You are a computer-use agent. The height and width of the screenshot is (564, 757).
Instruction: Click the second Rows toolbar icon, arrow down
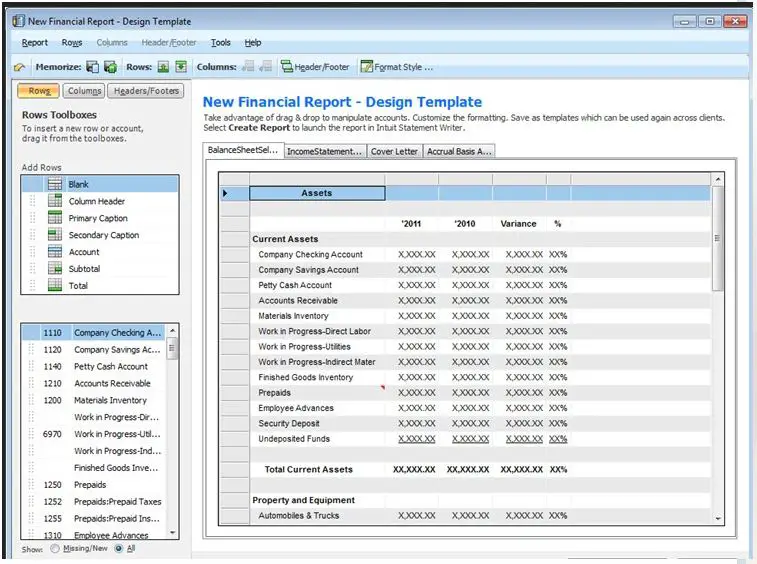[x=181, y=67]
